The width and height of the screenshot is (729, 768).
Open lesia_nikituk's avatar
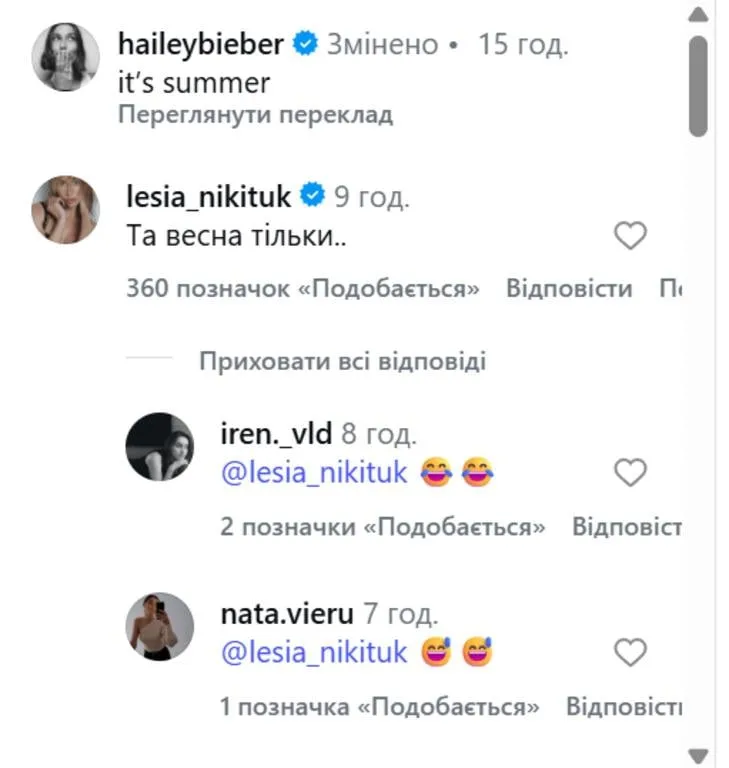click(x=67, y=209)
